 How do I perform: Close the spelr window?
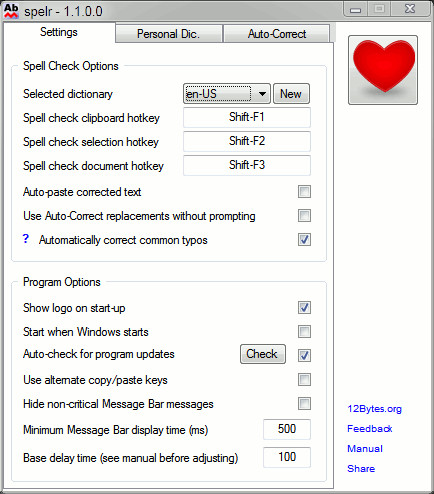410,9
